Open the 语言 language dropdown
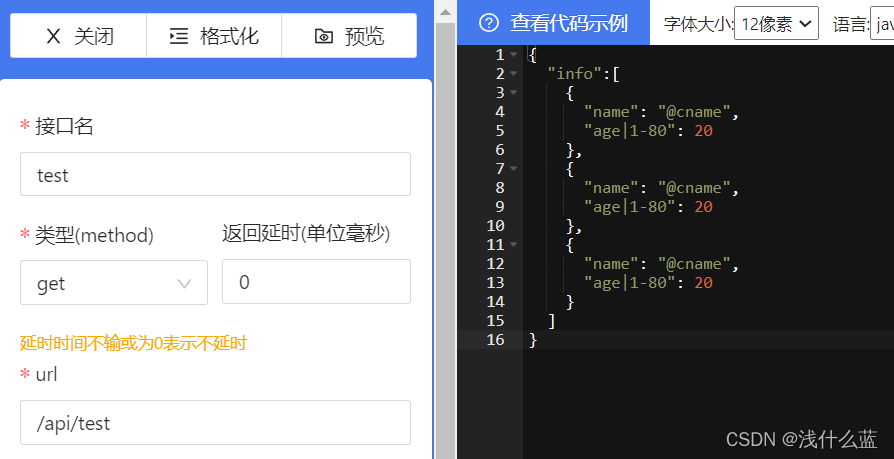The height and width of the screenshot is (459, 894). [882, 23]
